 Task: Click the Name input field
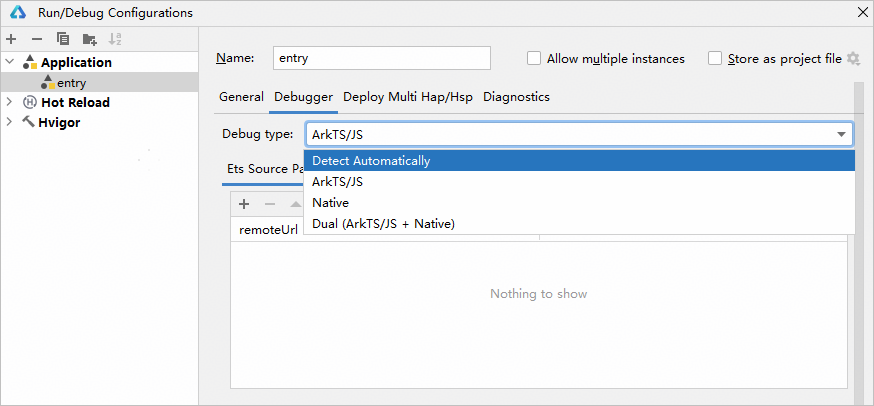tap(383, 58)
